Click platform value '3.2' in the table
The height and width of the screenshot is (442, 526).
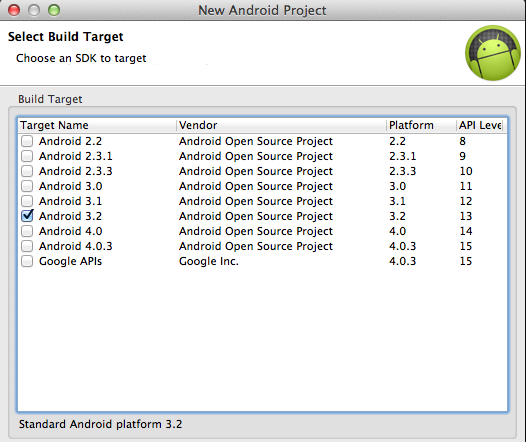(x=397, y=216)
